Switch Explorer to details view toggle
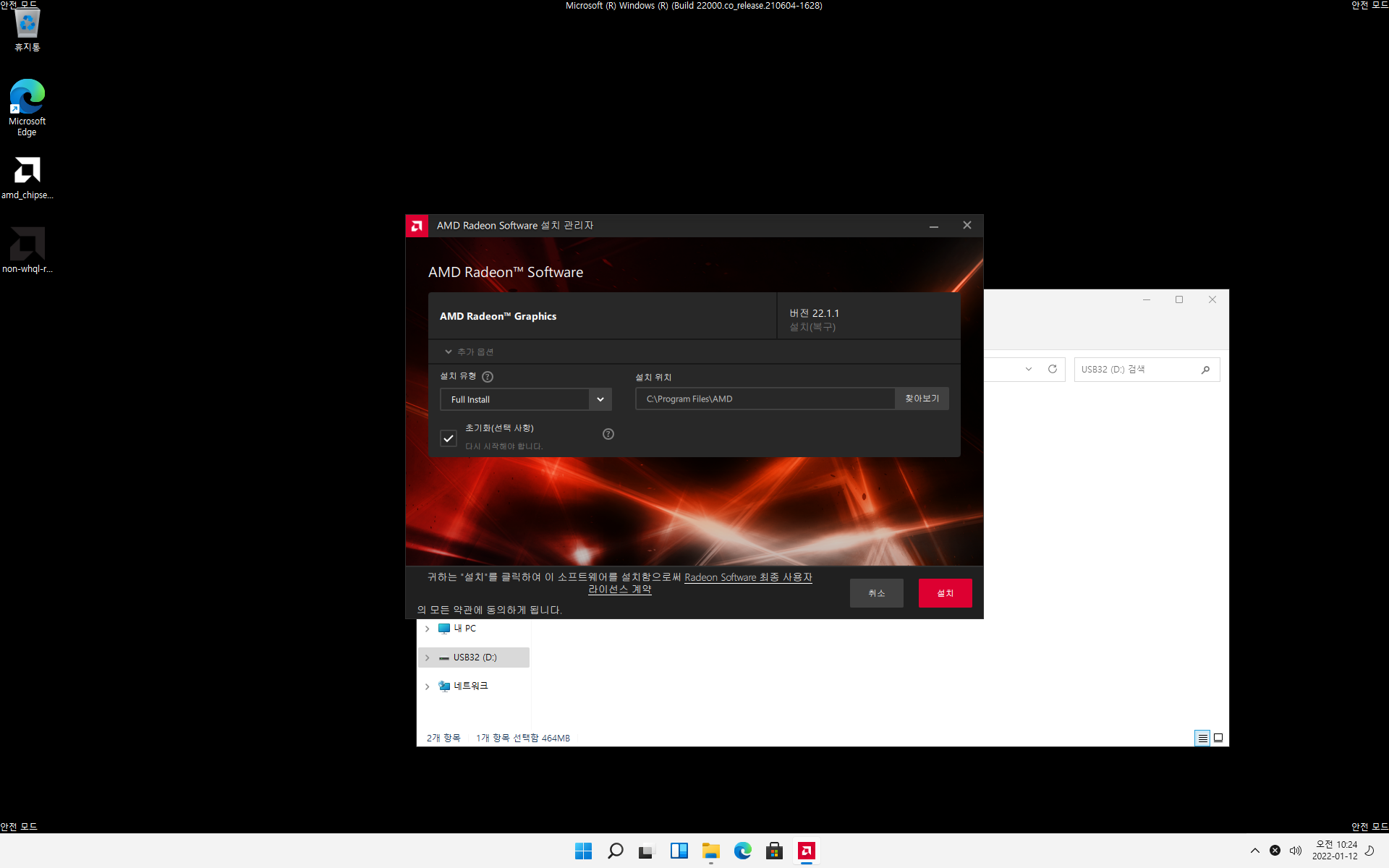1389x868 pixels. coord(1202,738)
